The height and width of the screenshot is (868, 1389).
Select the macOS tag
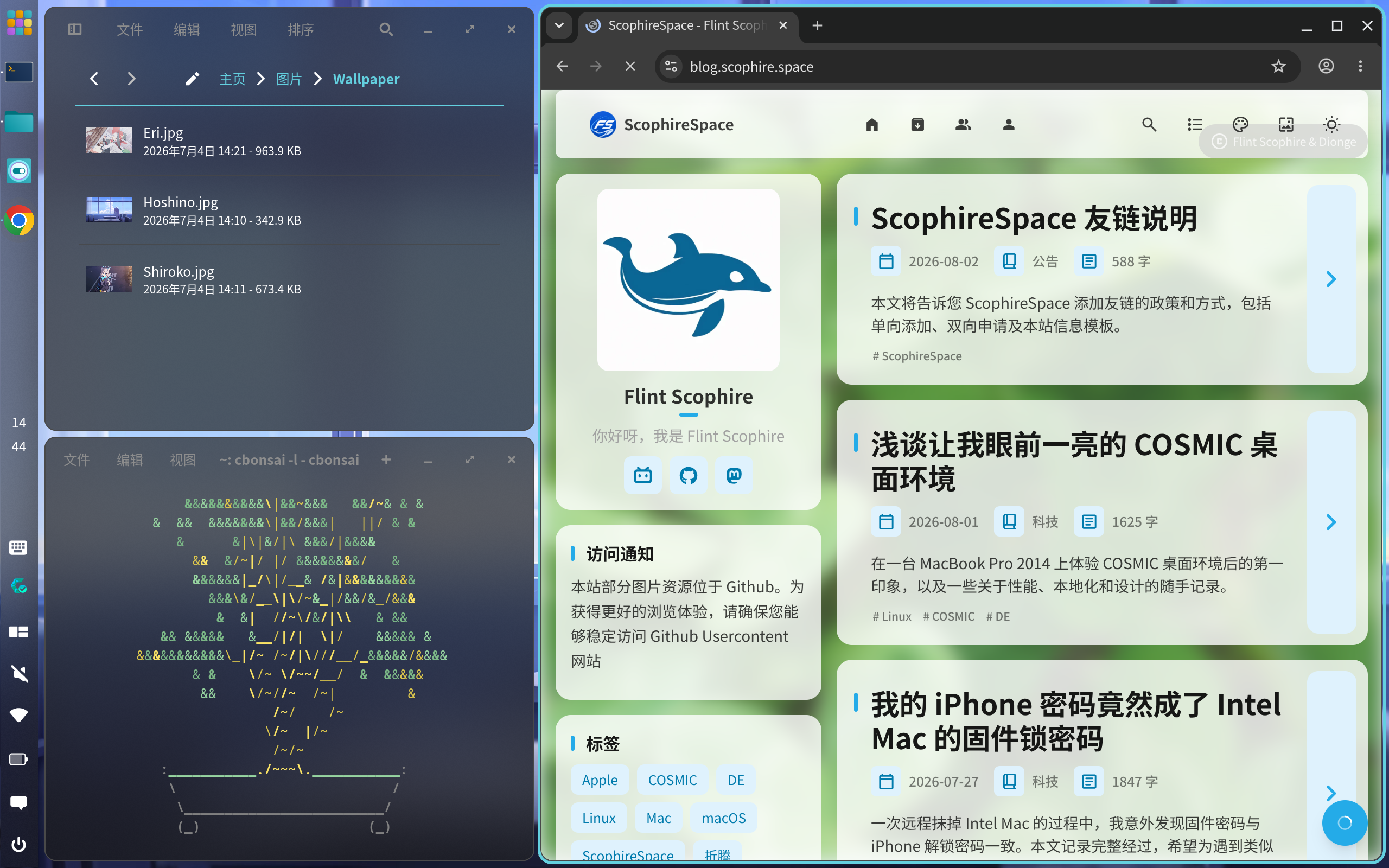pos(724,818)
